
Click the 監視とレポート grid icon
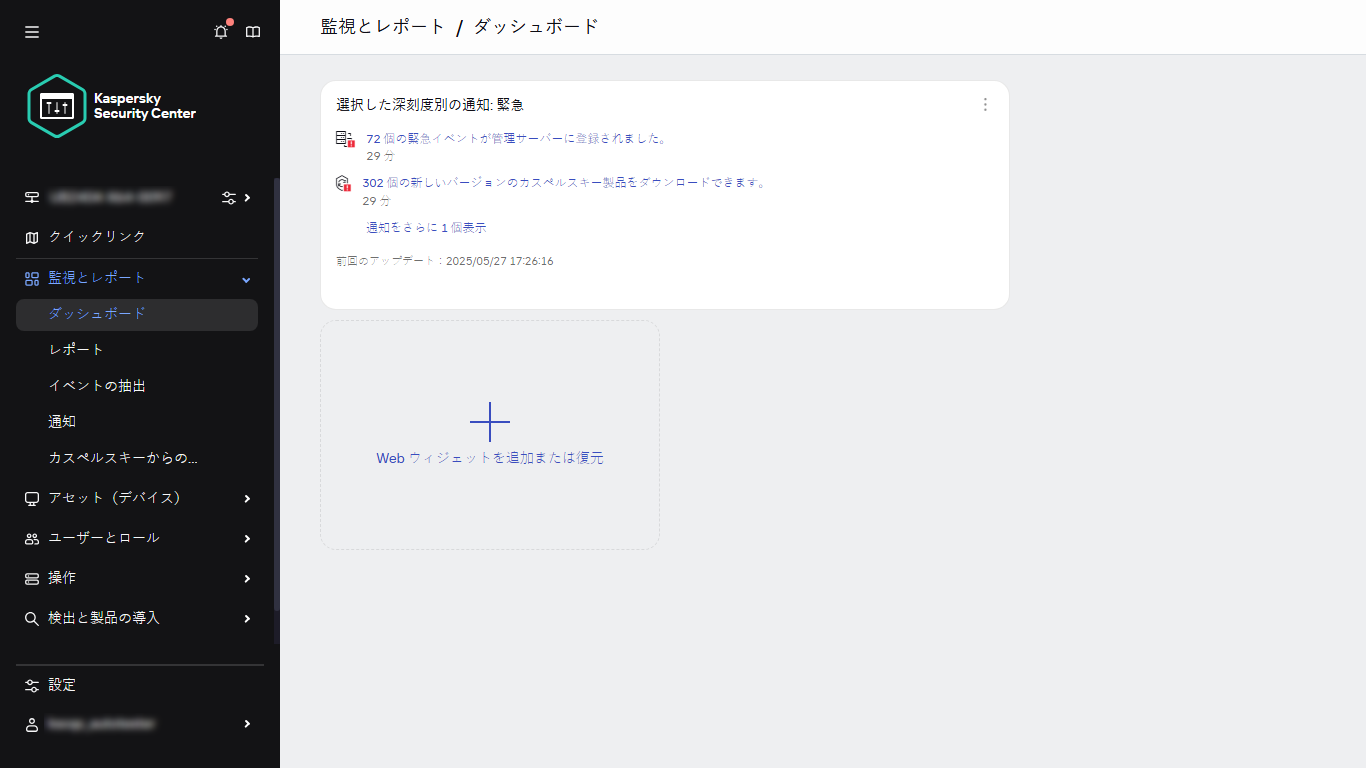pos(31,278)
